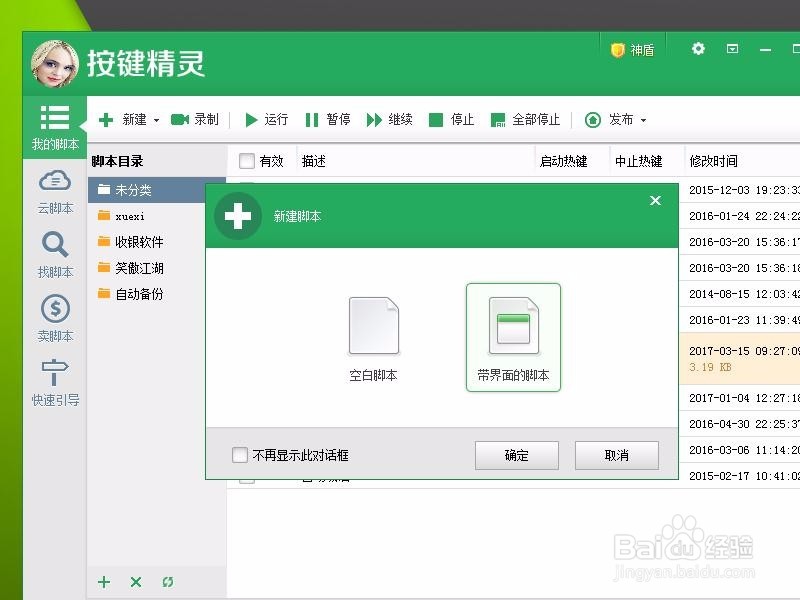Select the row dated 2015-12-03

[739, 190]
